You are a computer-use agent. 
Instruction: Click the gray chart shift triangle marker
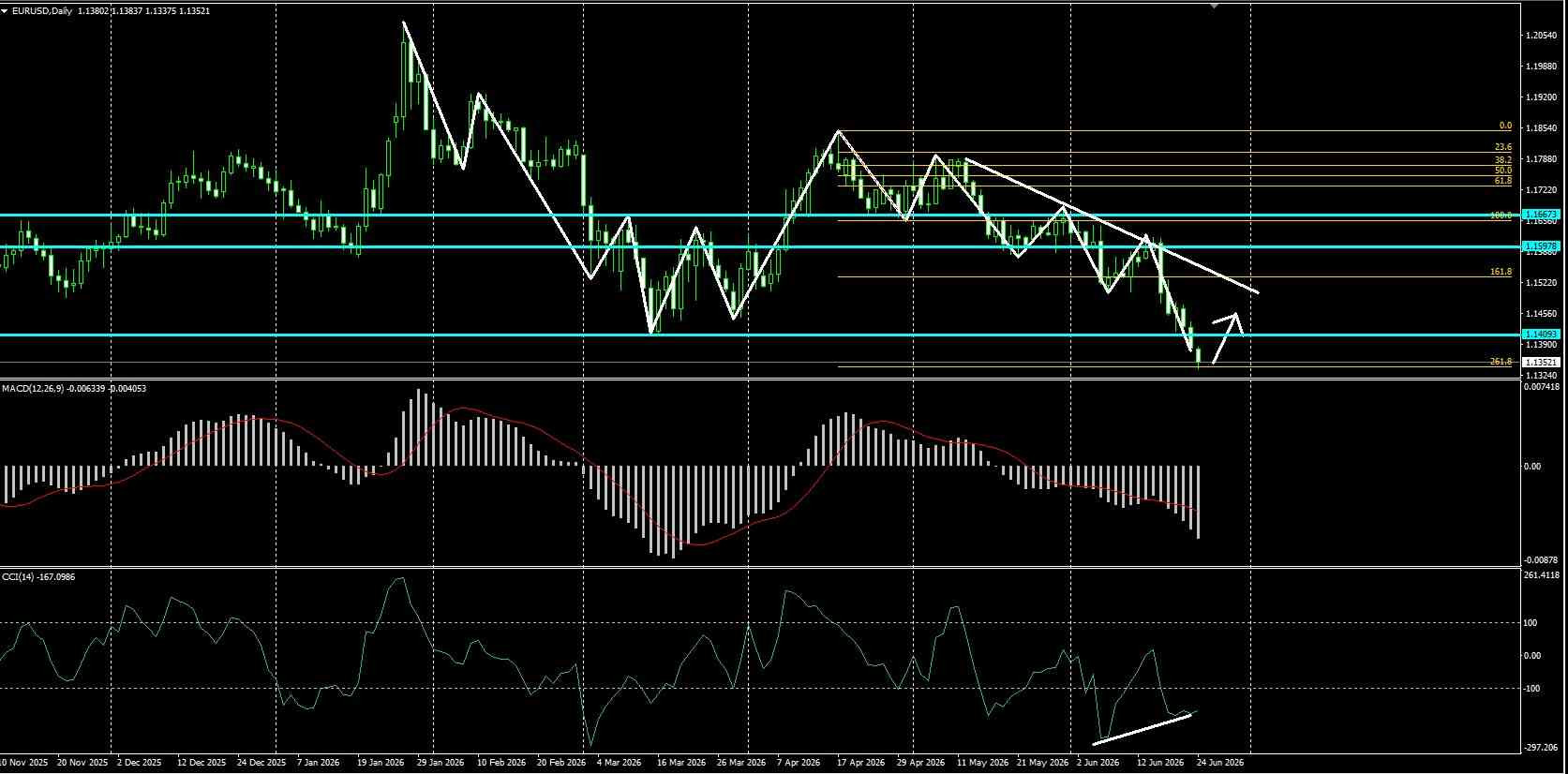1215,6
